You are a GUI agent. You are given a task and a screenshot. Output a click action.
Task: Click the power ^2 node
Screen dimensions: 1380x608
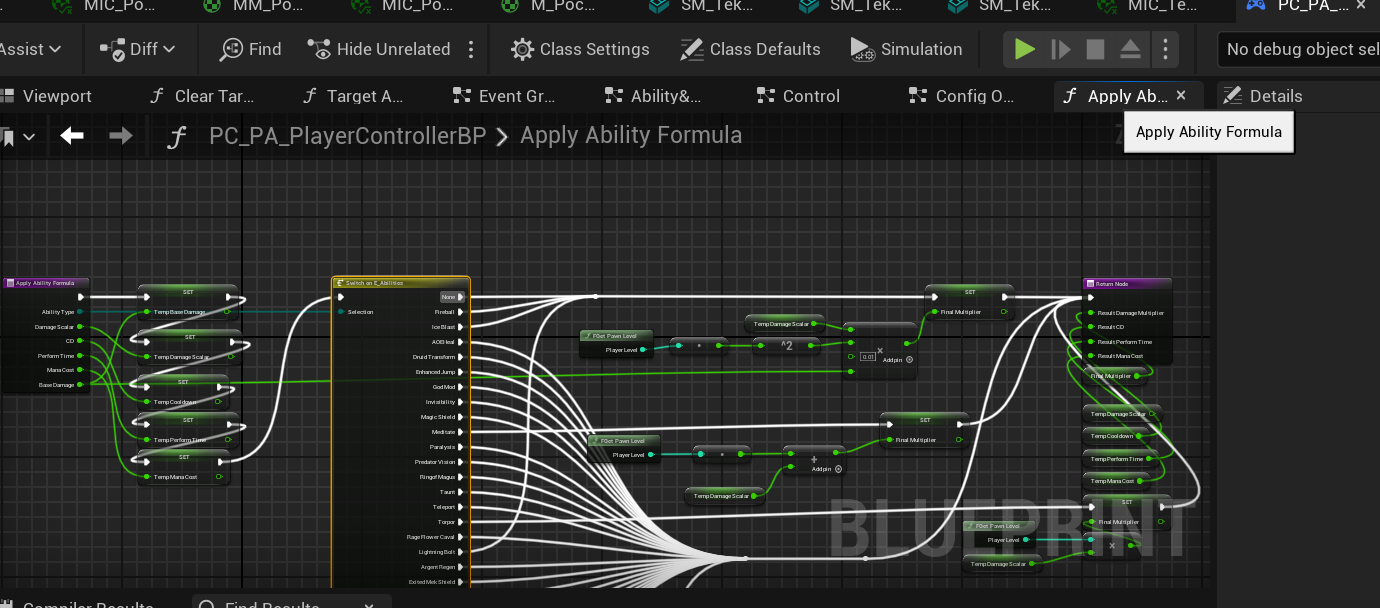point(786,346)
